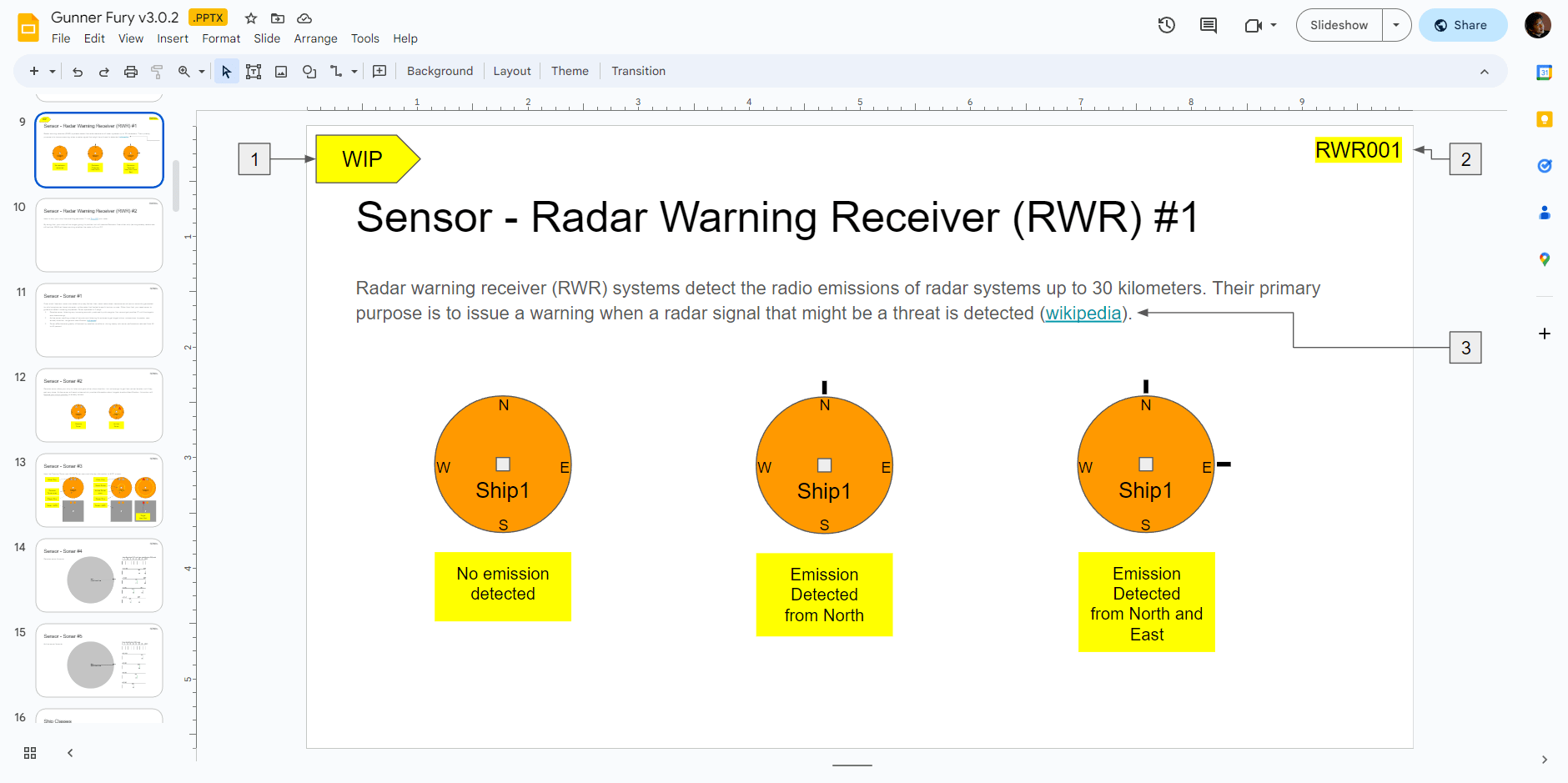Insert an image from toolbar
1568x783 pixels.
(282, 72)
